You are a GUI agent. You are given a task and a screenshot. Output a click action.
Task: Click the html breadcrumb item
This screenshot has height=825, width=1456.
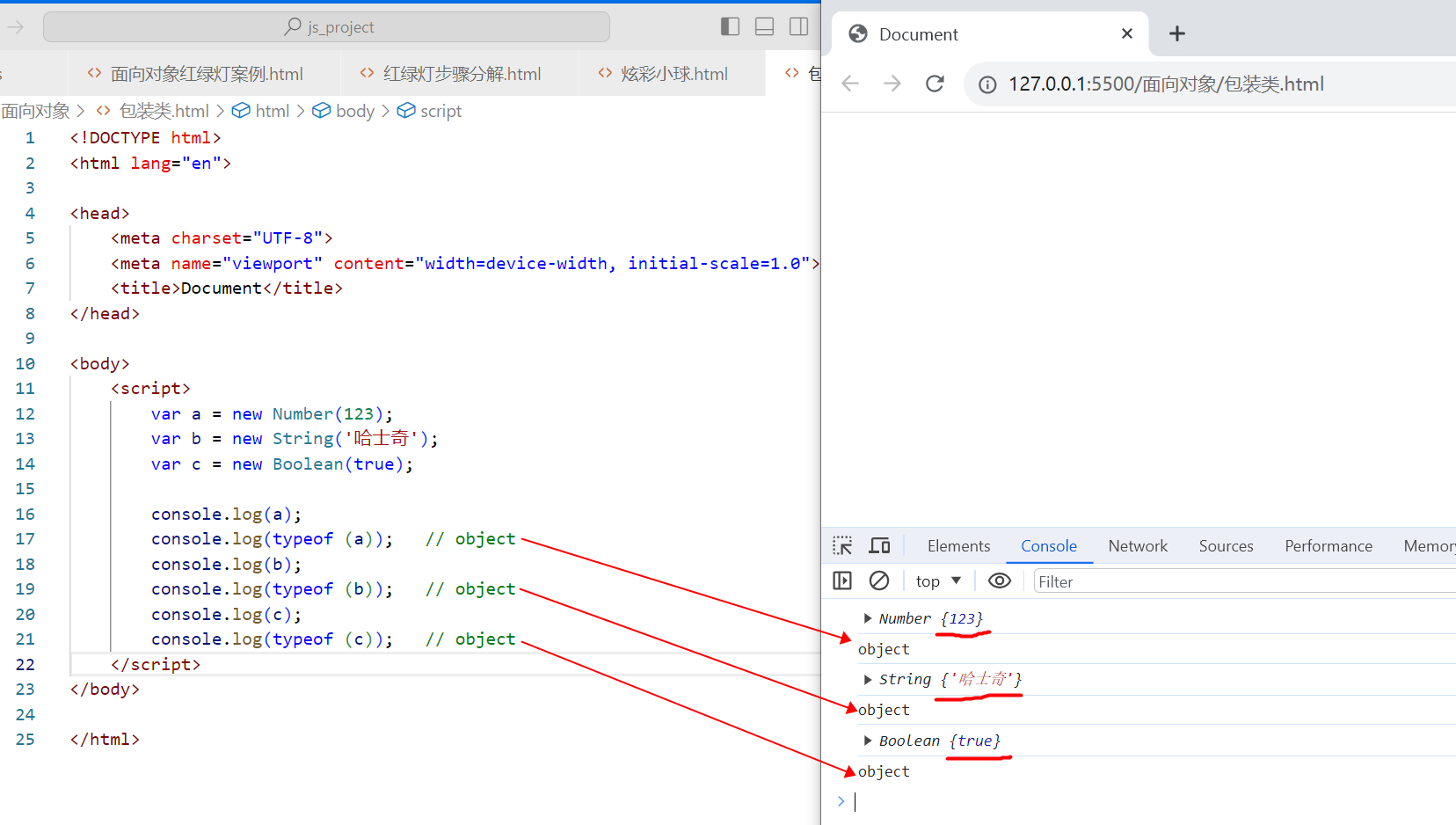pos(261,111)
